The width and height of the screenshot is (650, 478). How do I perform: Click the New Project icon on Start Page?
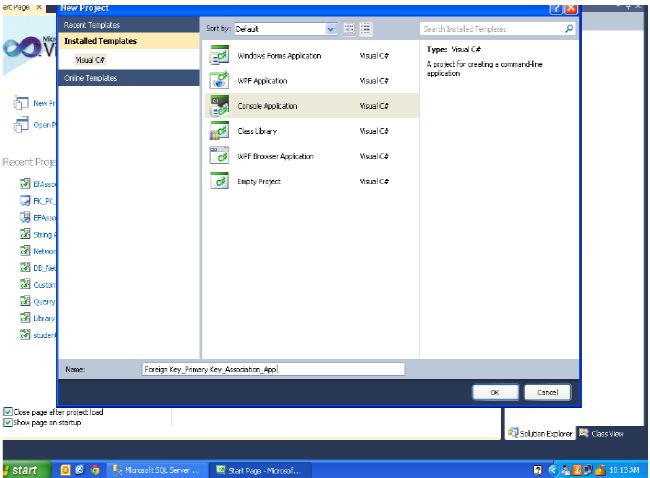[21, 103]
